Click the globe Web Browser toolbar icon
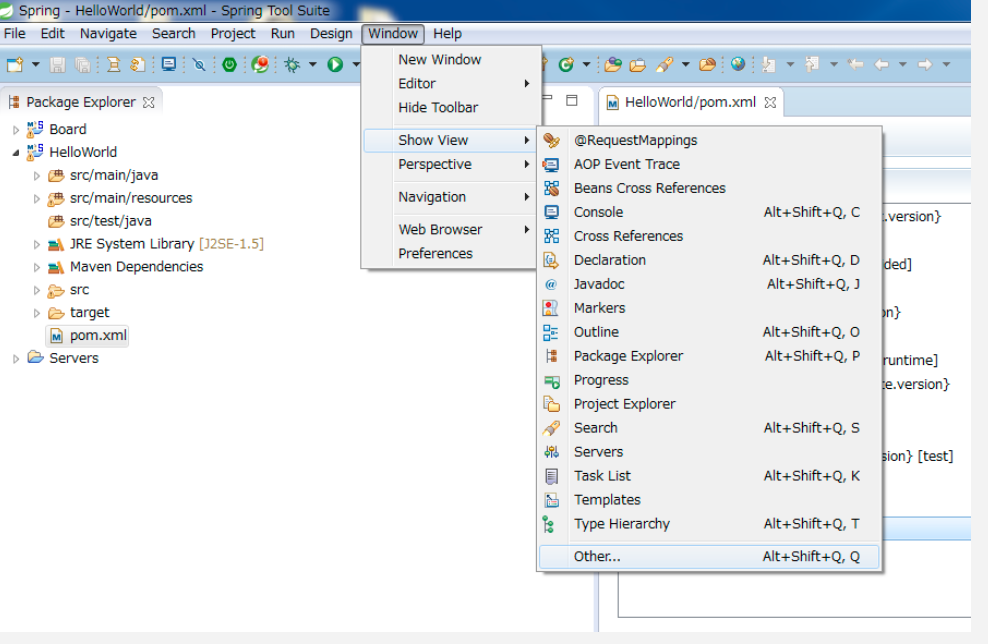This screenshot has width=988, height=644. (x=738, y=64)
